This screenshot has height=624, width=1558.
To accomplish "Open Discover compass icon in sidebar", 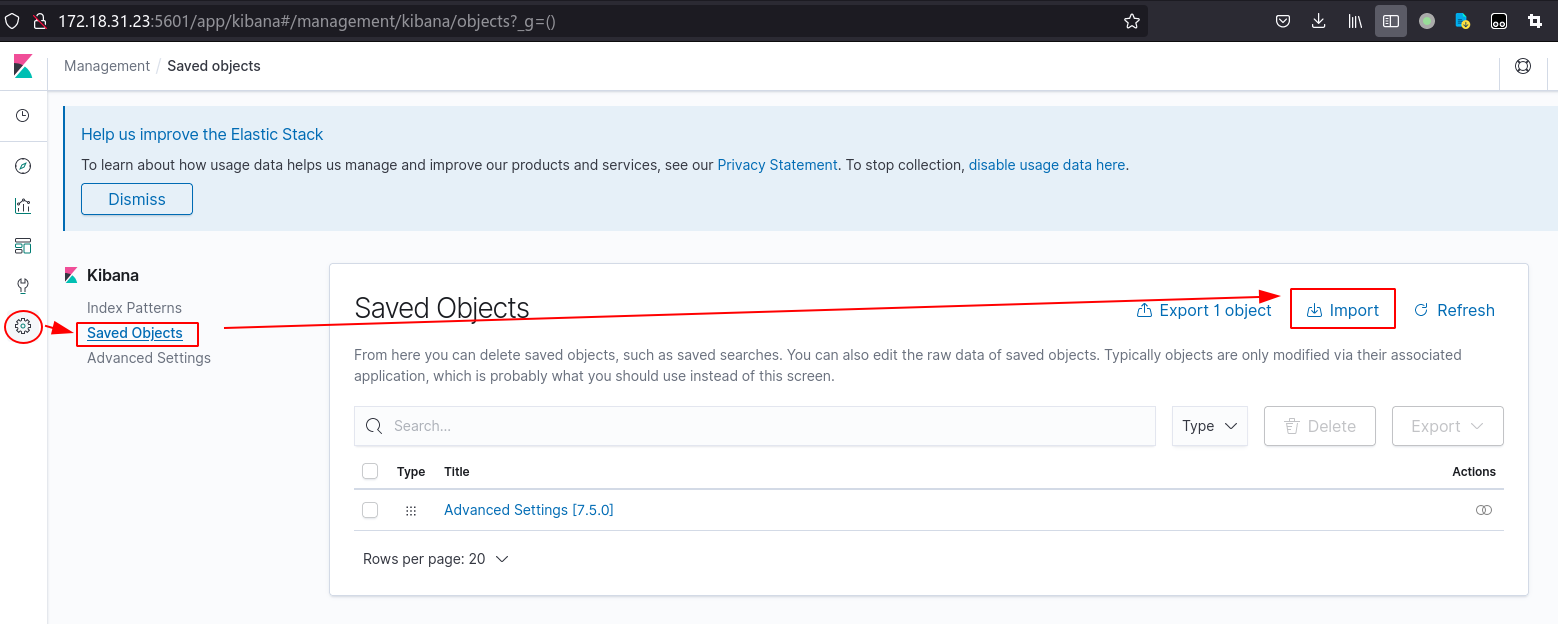I will (x=23, y=166).
